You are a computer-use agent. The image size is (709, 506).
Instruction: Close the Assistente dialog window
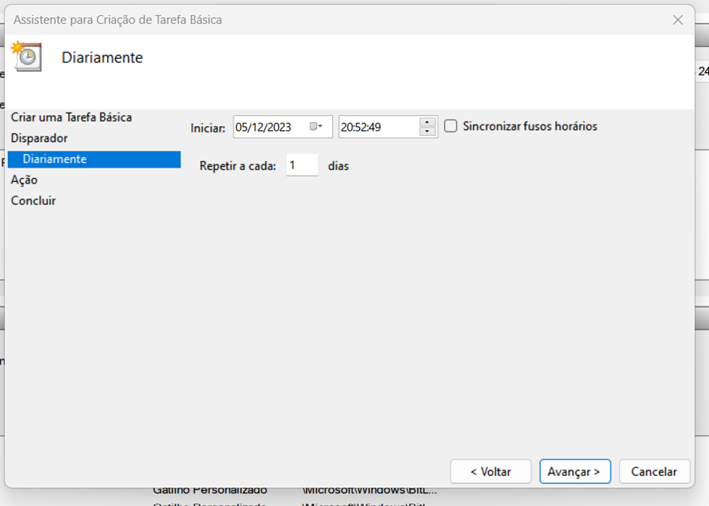pyautogui.click(x=677, y=20)
